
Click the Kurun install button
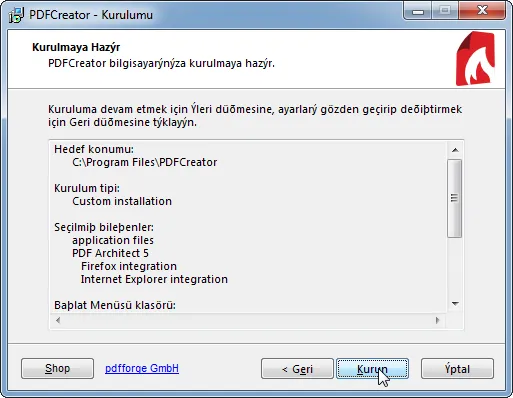coord(372,369)
